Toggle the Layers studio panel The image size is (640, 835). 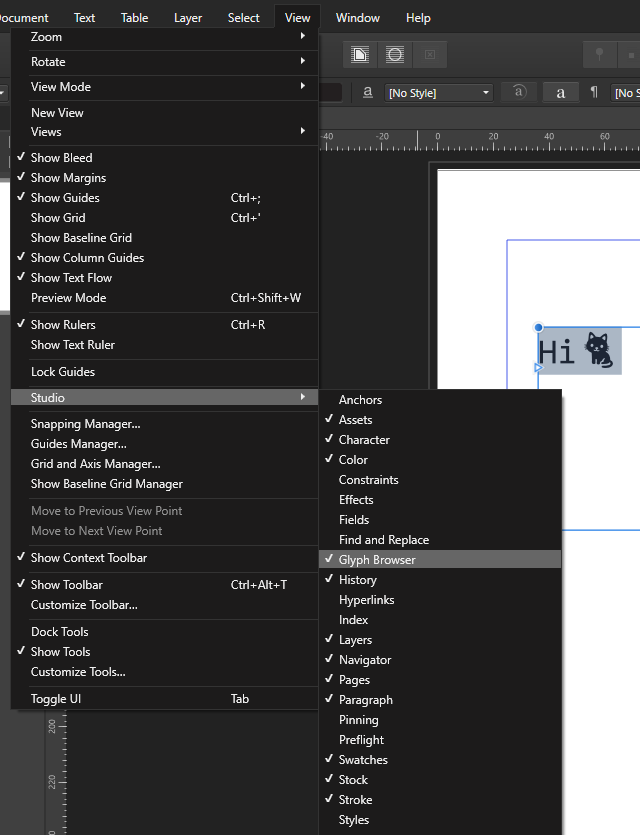coord(440,640)
